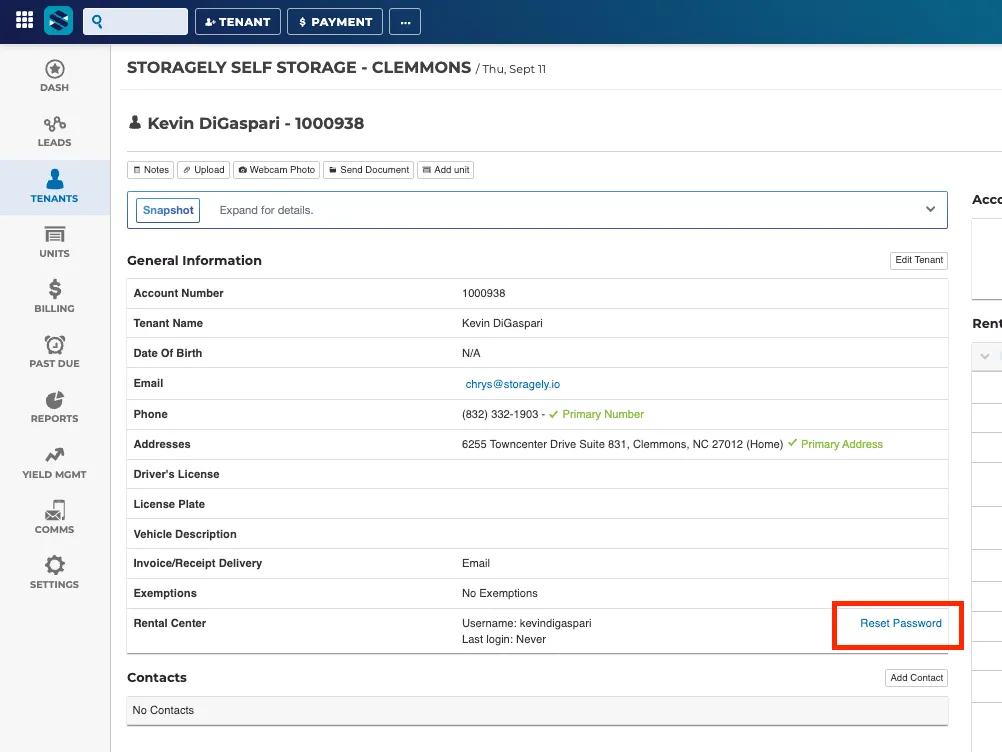Click the search magnifier icon
This screenshot has width=1002, height=752.
pyautogui.click(x=97, y=22)
